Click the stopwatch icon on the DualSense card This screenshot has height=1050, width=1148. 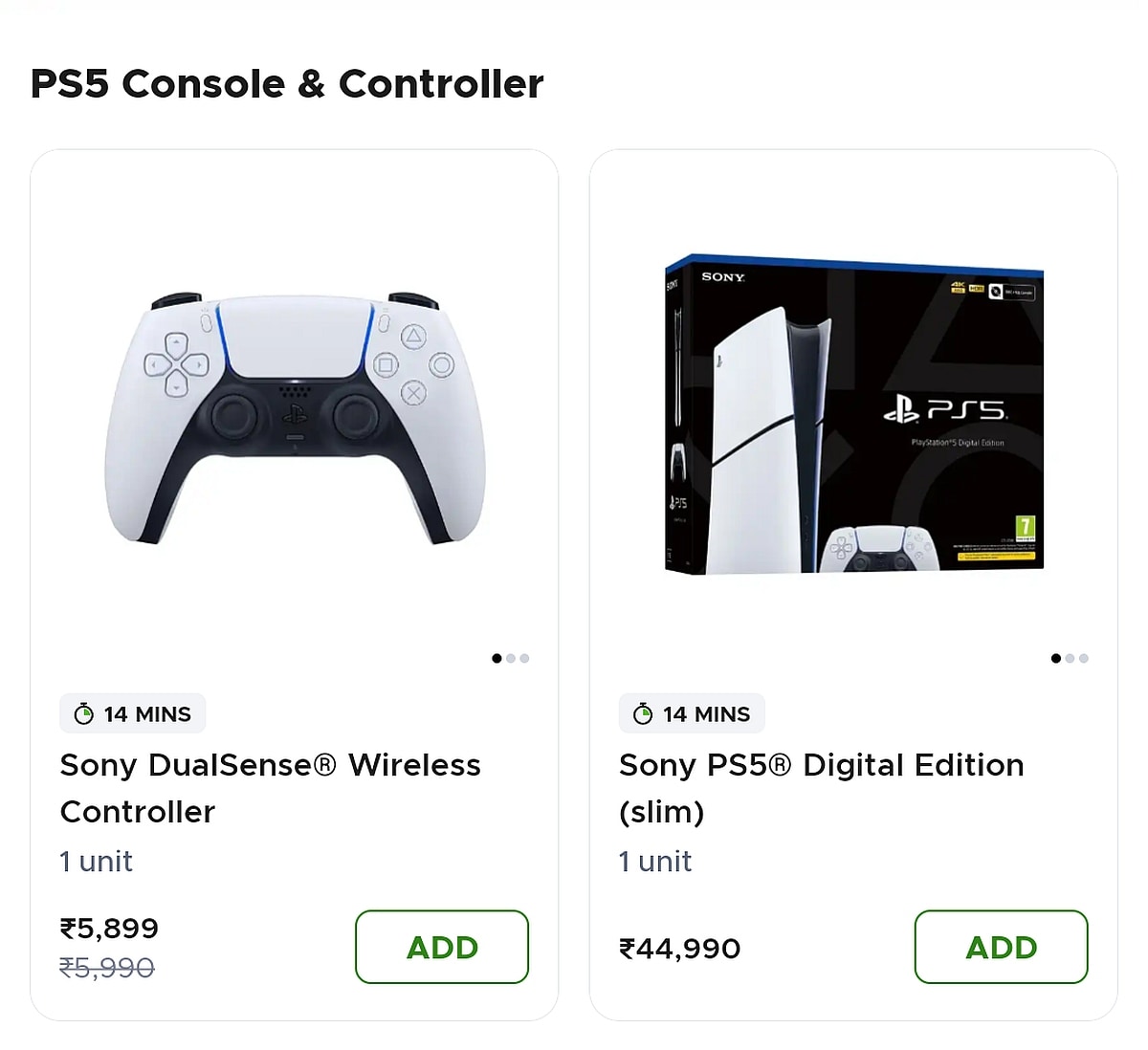click(84, 714)
